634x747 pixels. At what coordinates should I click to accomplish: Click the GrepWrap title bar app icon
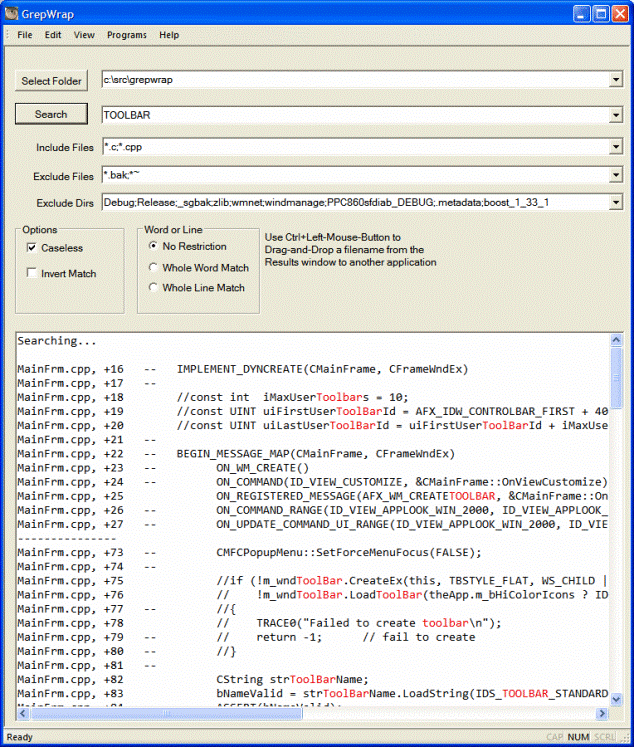click(x=11, y=13)
